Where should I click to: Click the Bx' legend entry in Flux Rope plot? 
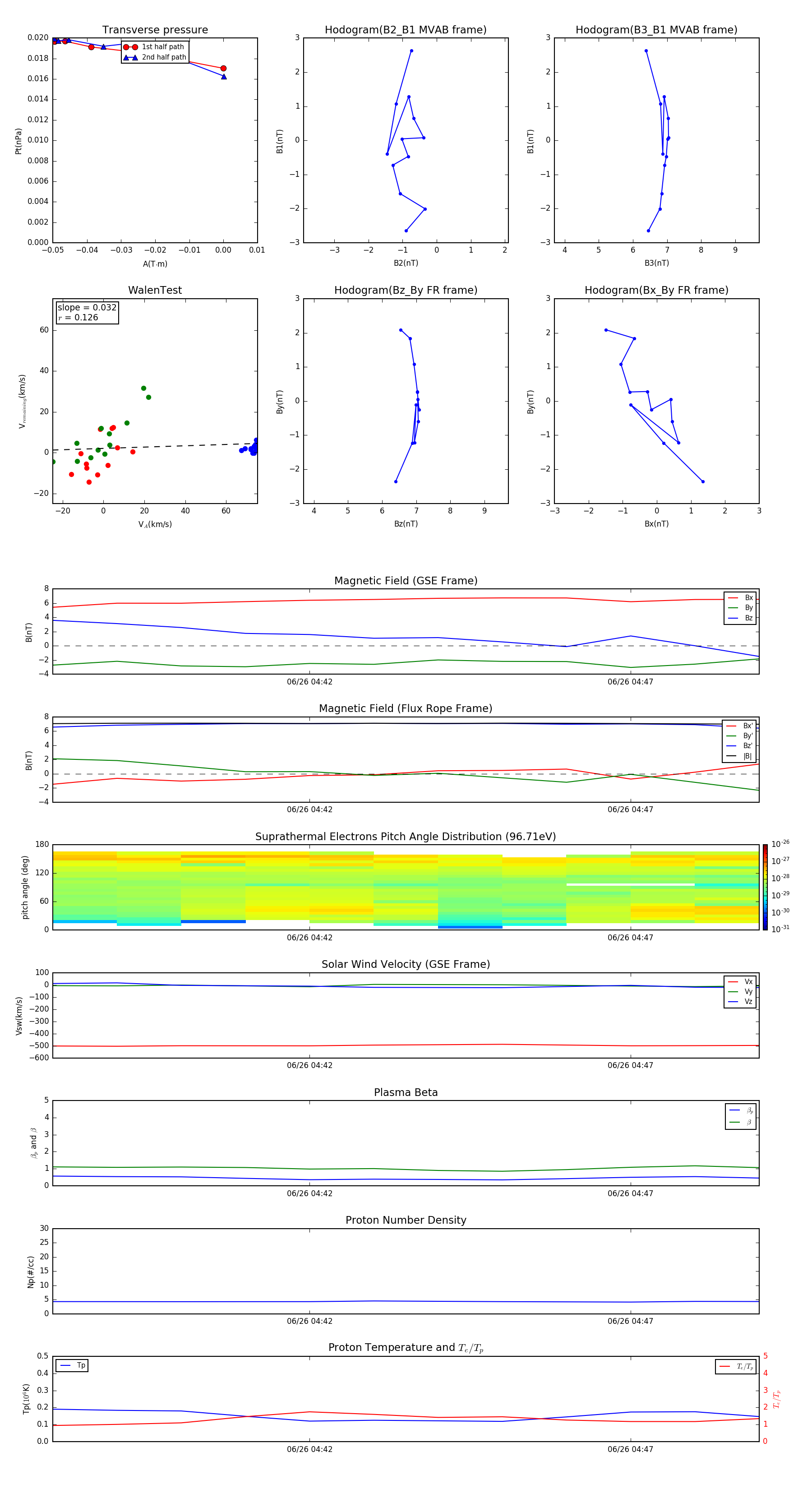(x=740, y=726)
